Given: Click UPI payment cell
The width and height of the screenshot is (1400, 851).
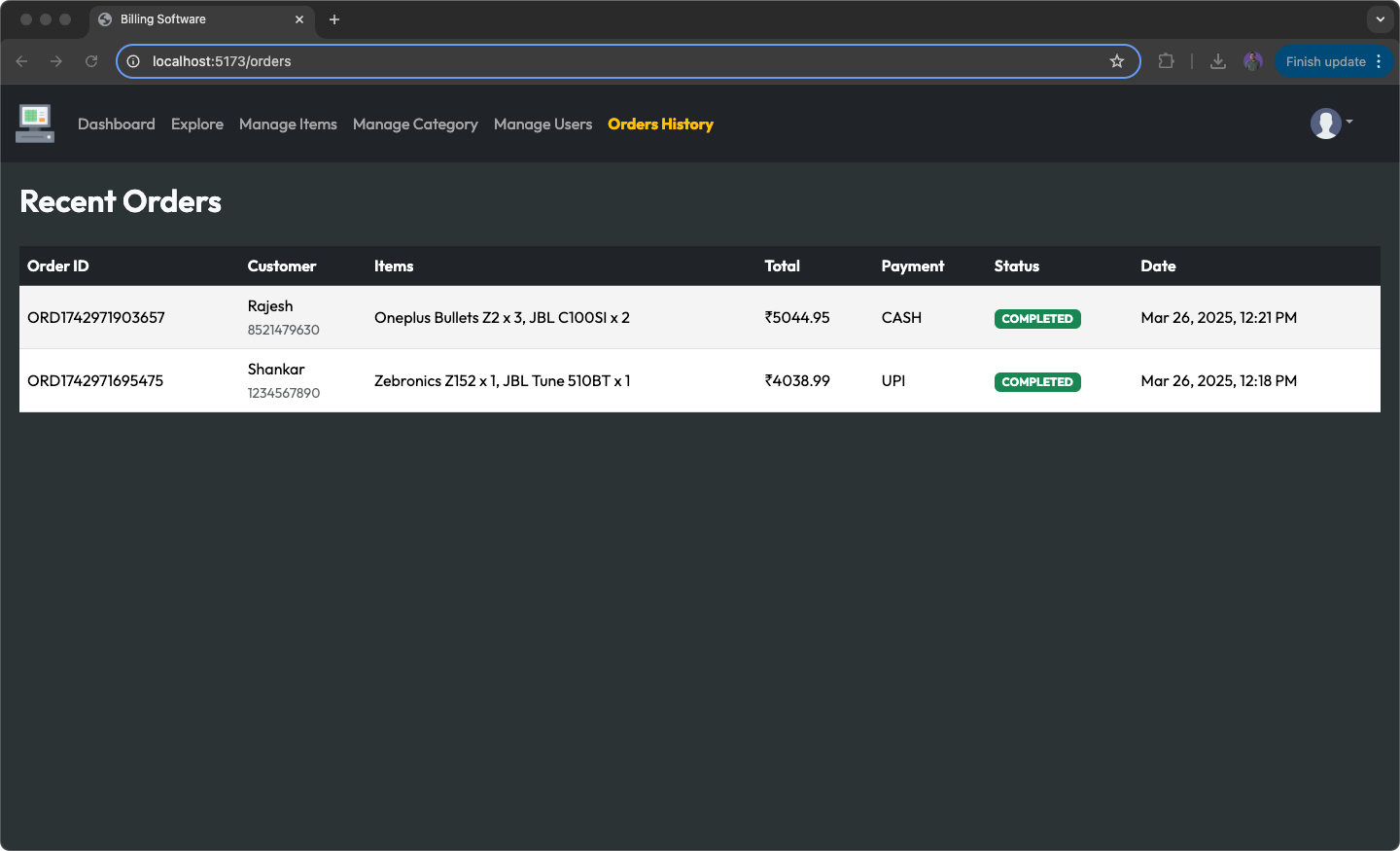Looking at the screenshot, I should click(893, 381).
